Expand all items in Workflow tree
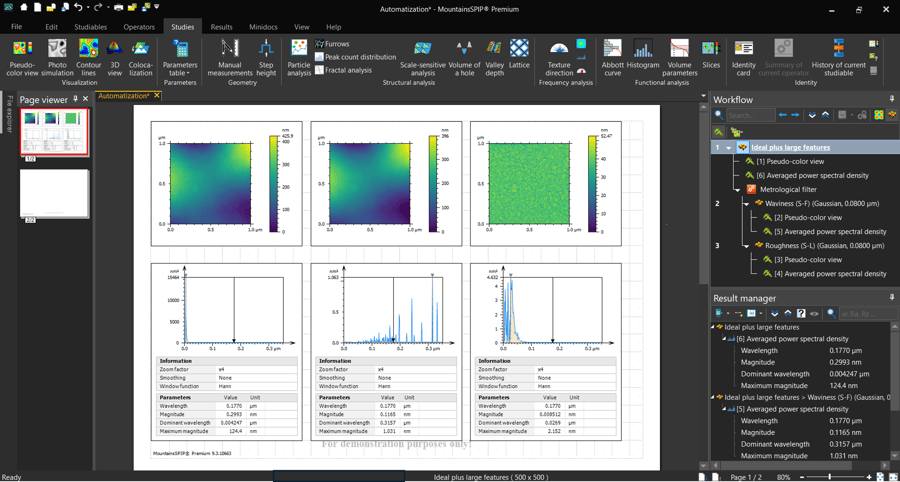Screen dimensions: 900x482 pyautogui.click(x=812, y=115)
